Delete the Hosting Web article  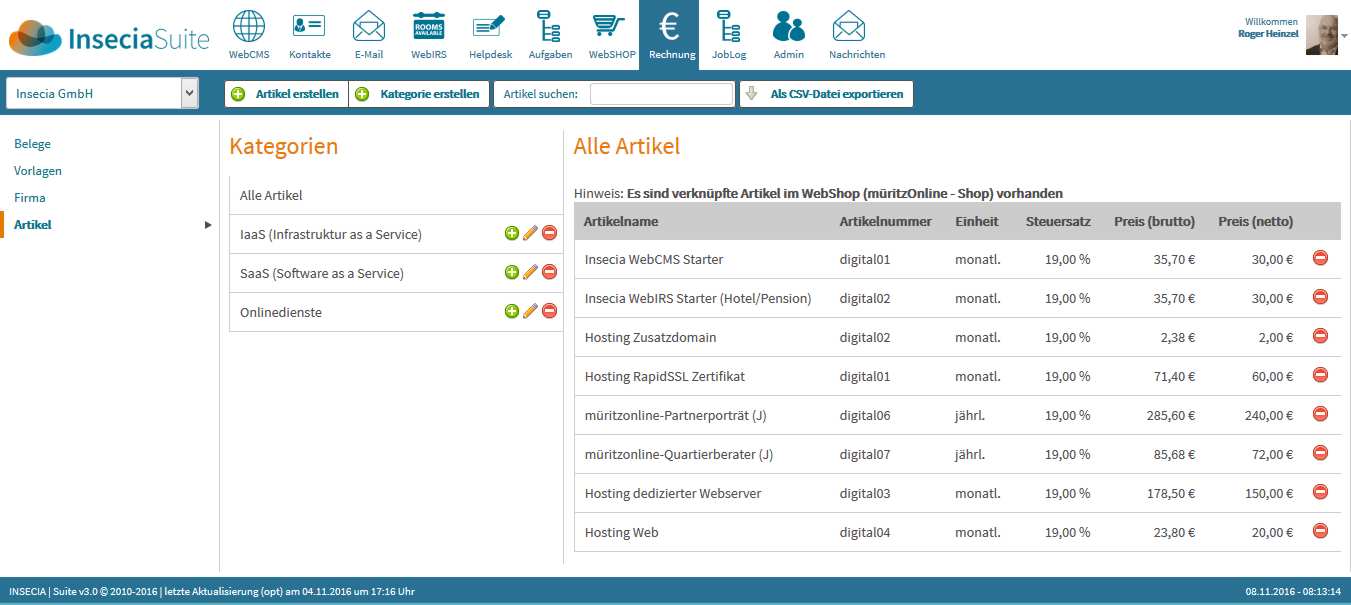coord(1320,531)
